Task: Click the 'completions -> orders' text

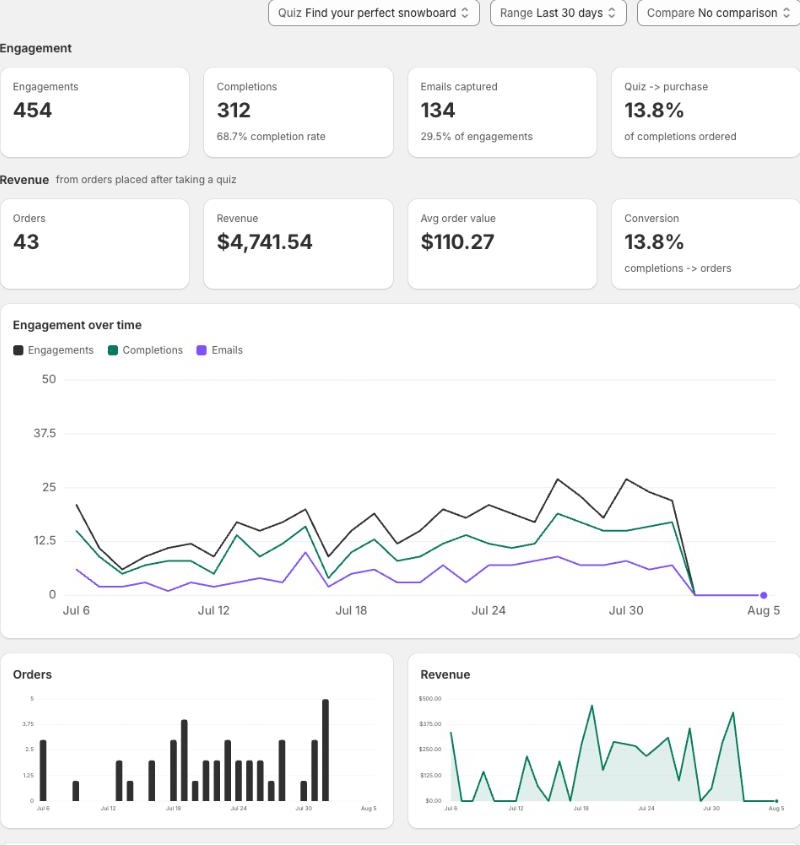Action: 678,268
